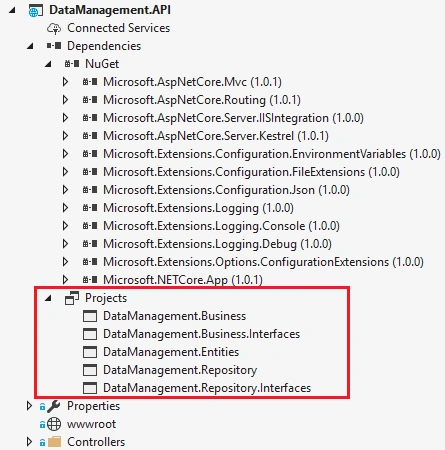
Task: Click the Controllers folder icon
Action: (54, 442)
